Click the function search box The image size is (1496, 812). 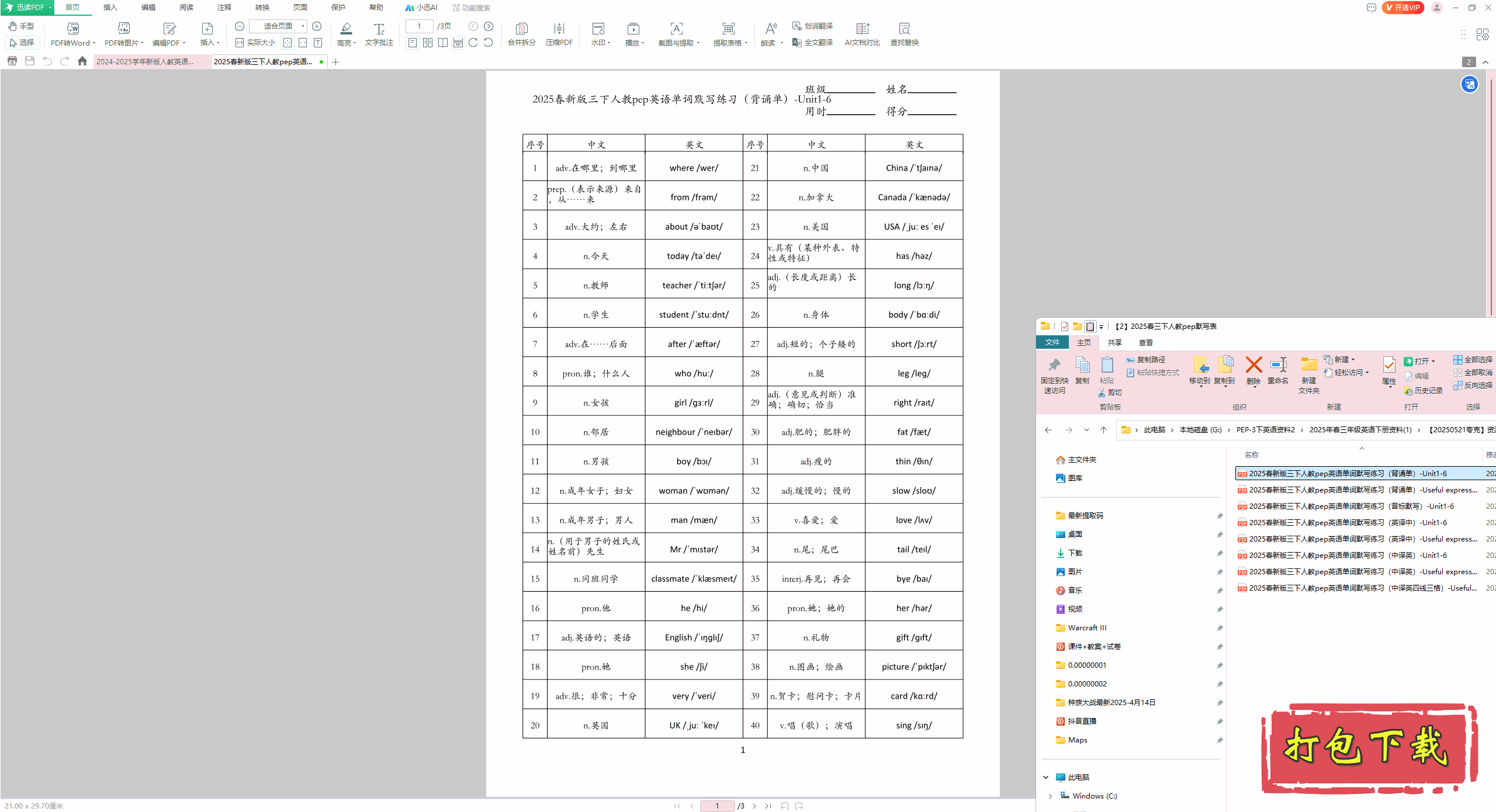(471, 8)
